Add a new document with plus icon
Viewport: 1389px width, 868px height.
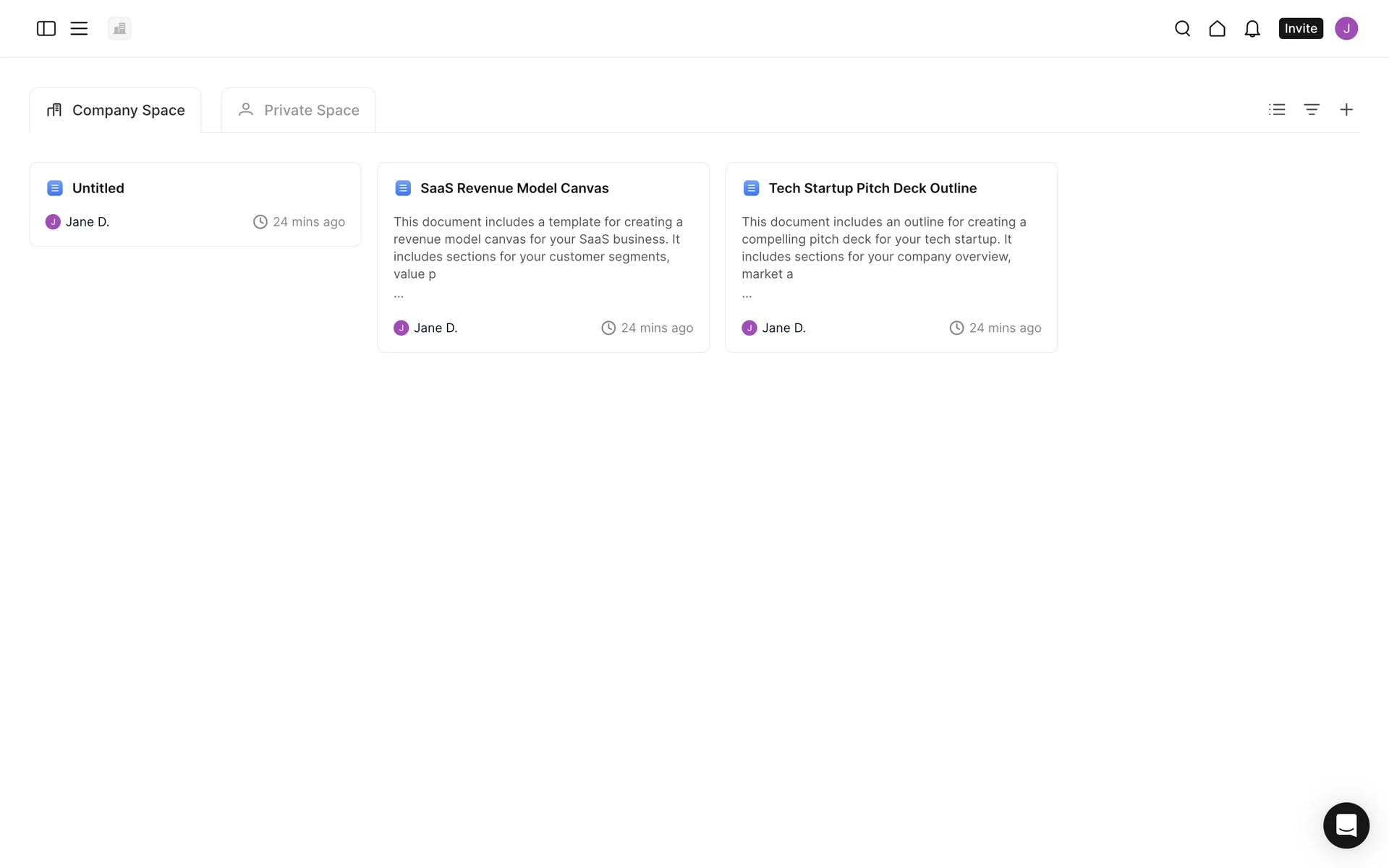click(1346, 109)
